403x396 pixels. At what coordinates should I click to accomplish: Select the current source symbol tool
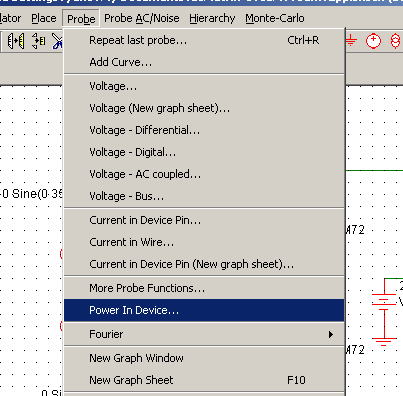(x=395, y=41)
